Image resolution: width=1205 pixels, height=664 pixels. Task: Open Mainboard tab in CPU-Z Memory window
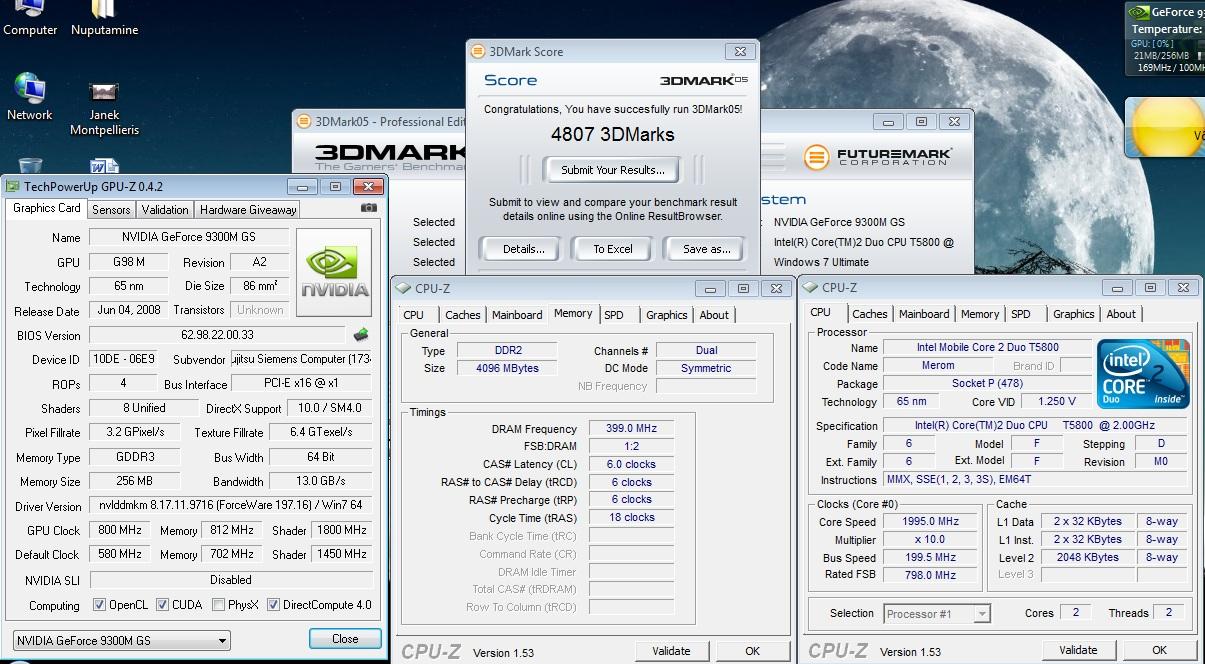517,315
